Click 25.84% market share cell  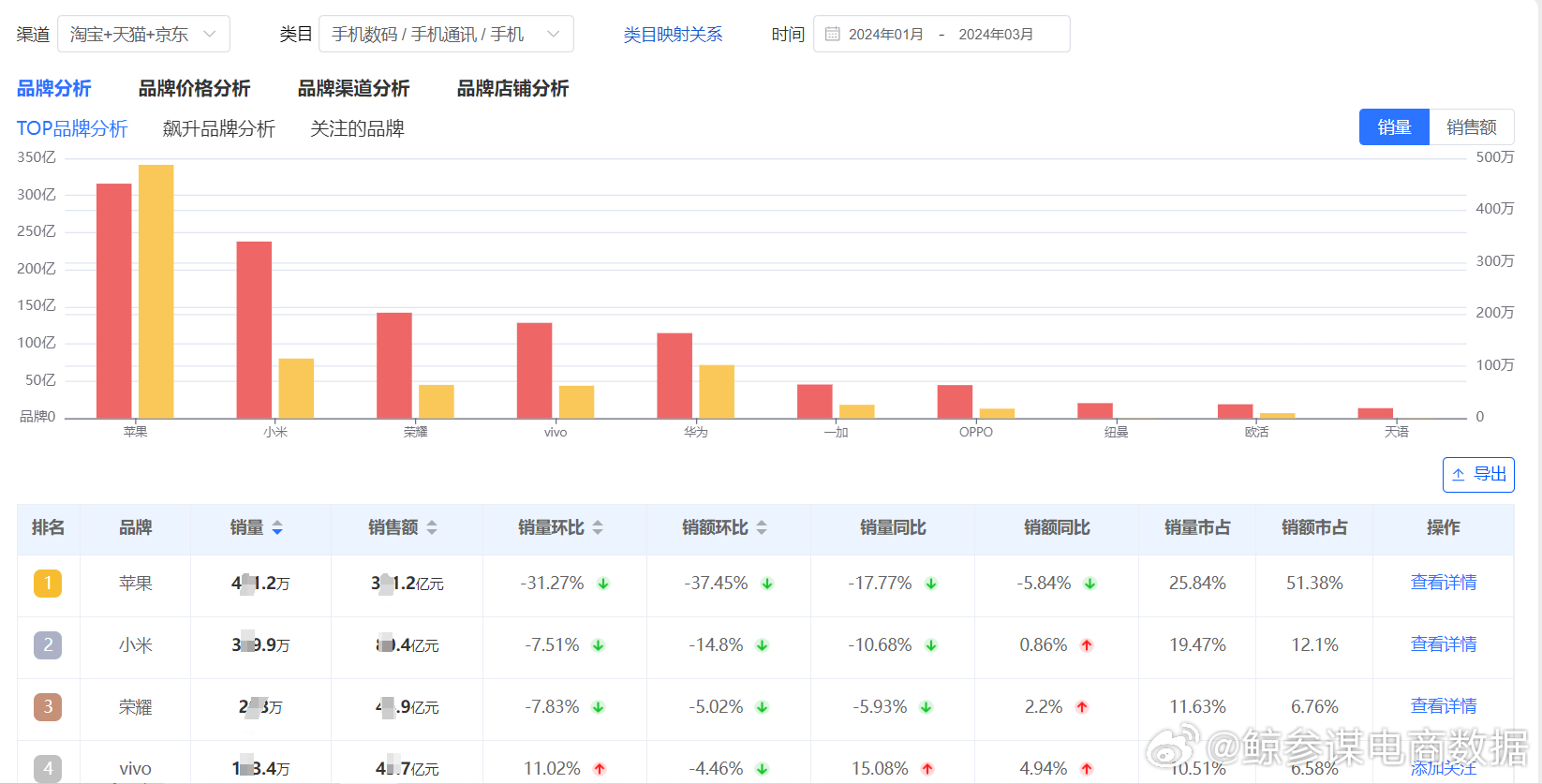pos(1197,584)
